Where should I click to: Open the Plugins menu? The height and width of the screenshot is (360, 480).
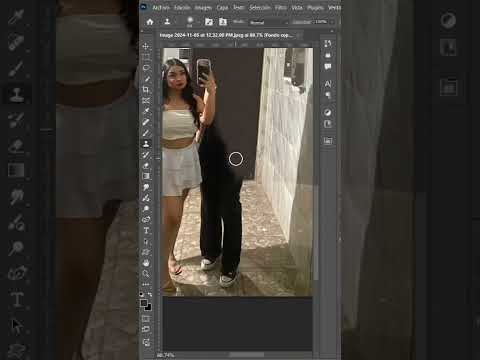[x=315, y=7]
